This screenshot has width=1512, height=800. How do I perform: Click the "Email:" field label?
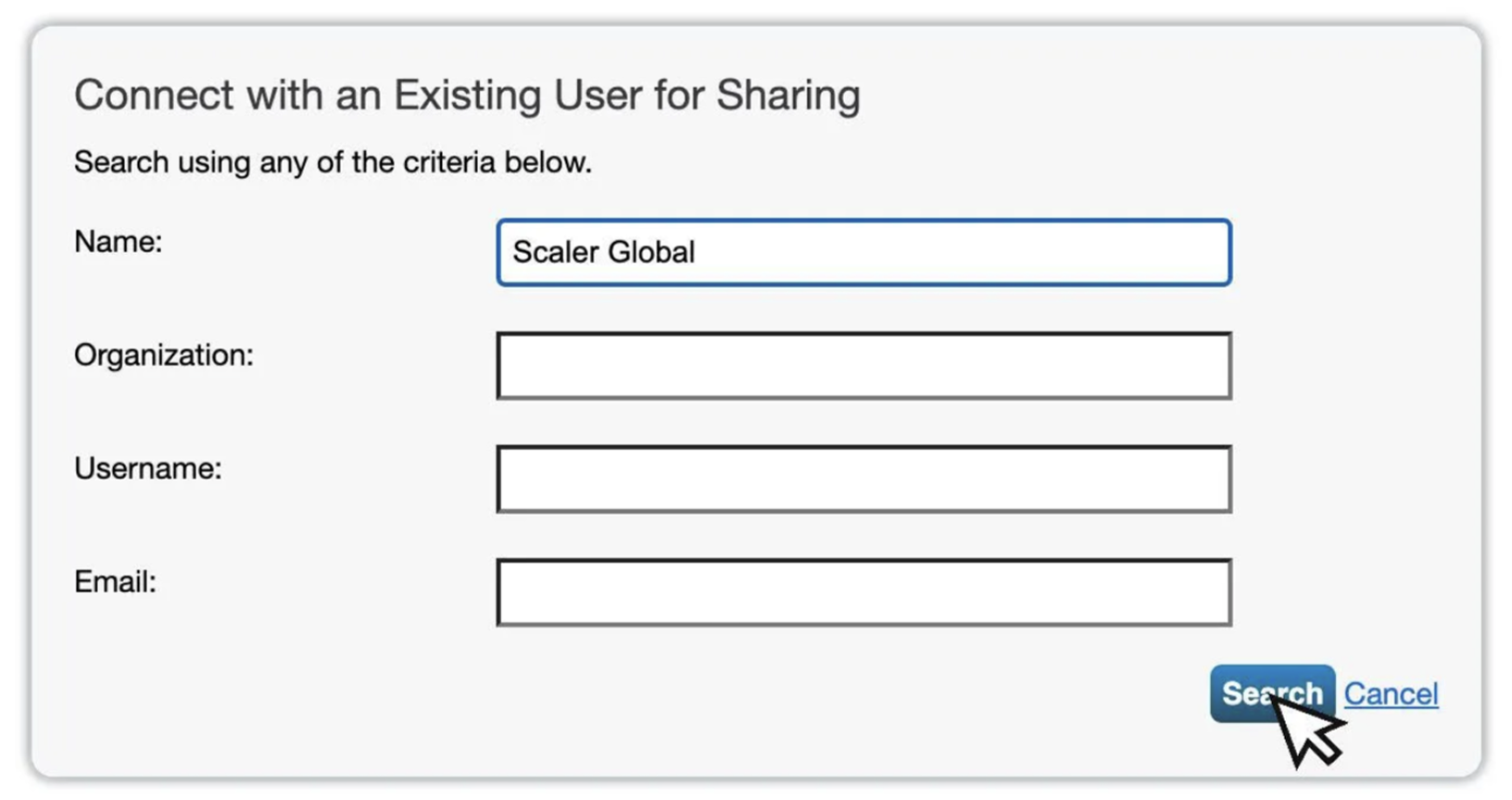coord(115,581)
